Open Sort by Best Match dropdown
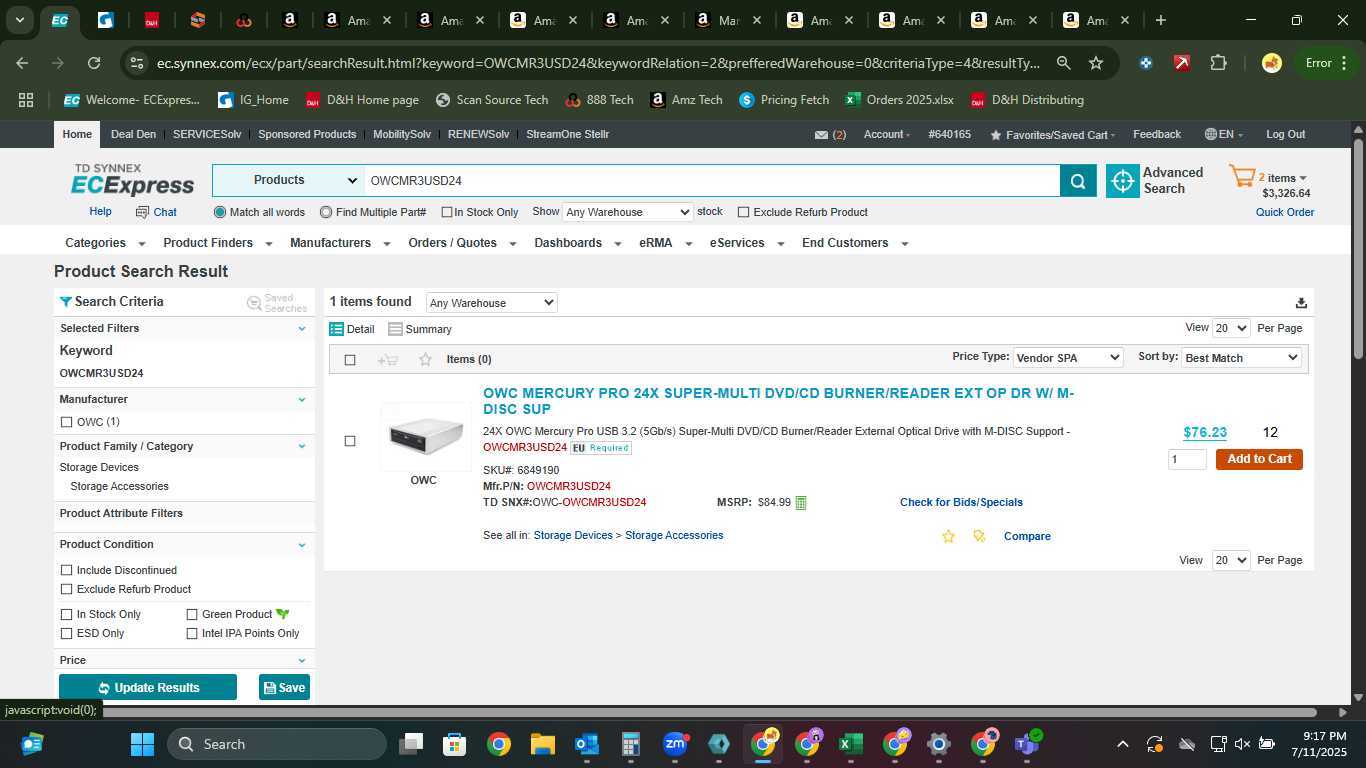Viewport: 1366px width, 768px height. pos(1241,358)
